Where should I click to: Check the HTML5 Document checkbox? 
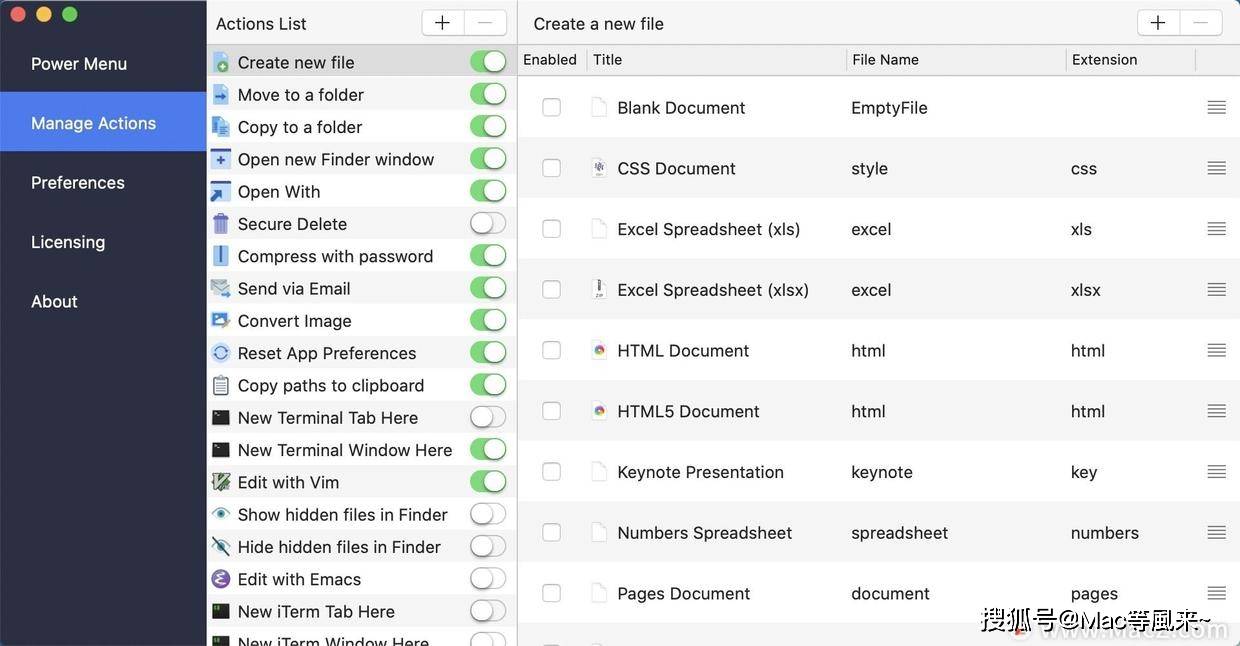(x=551, y=411)
